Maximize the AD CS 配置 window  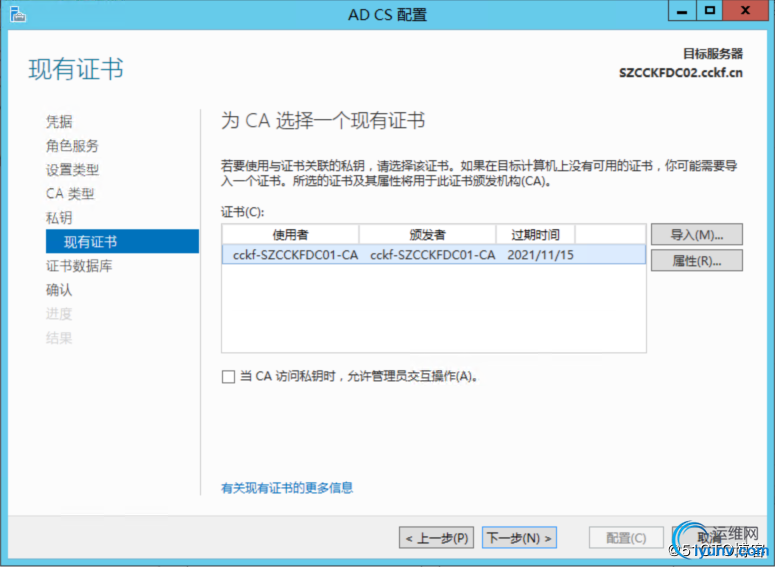710,11
